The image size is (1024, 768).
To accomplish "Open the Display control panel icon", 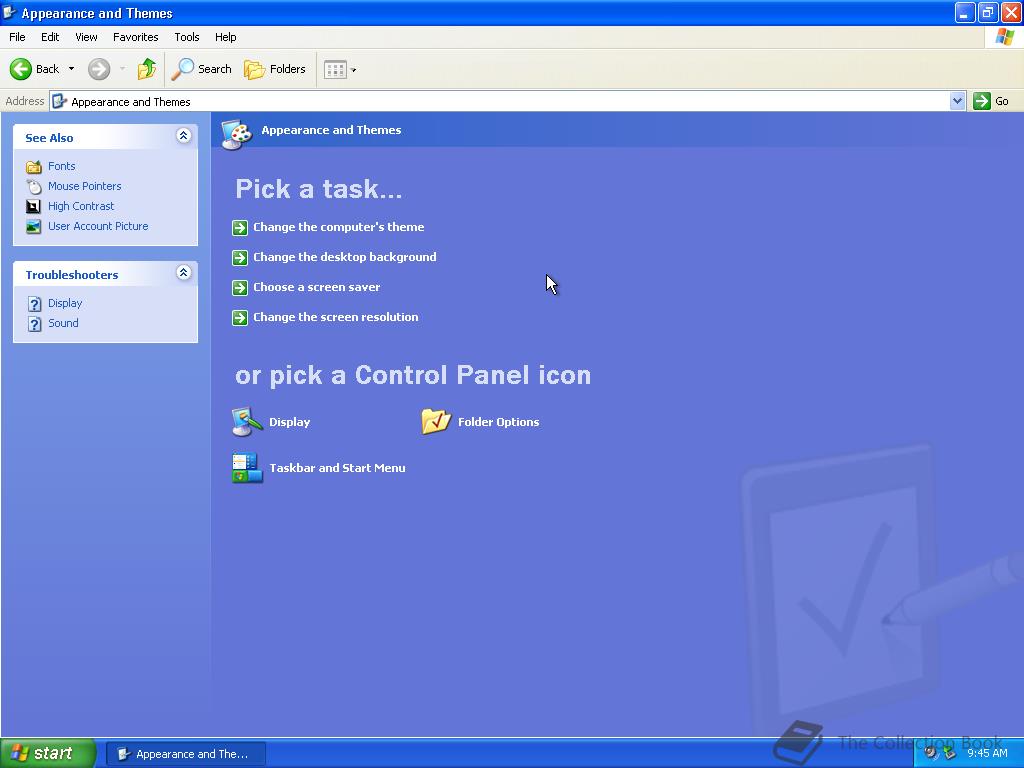I will coord(247,422).
